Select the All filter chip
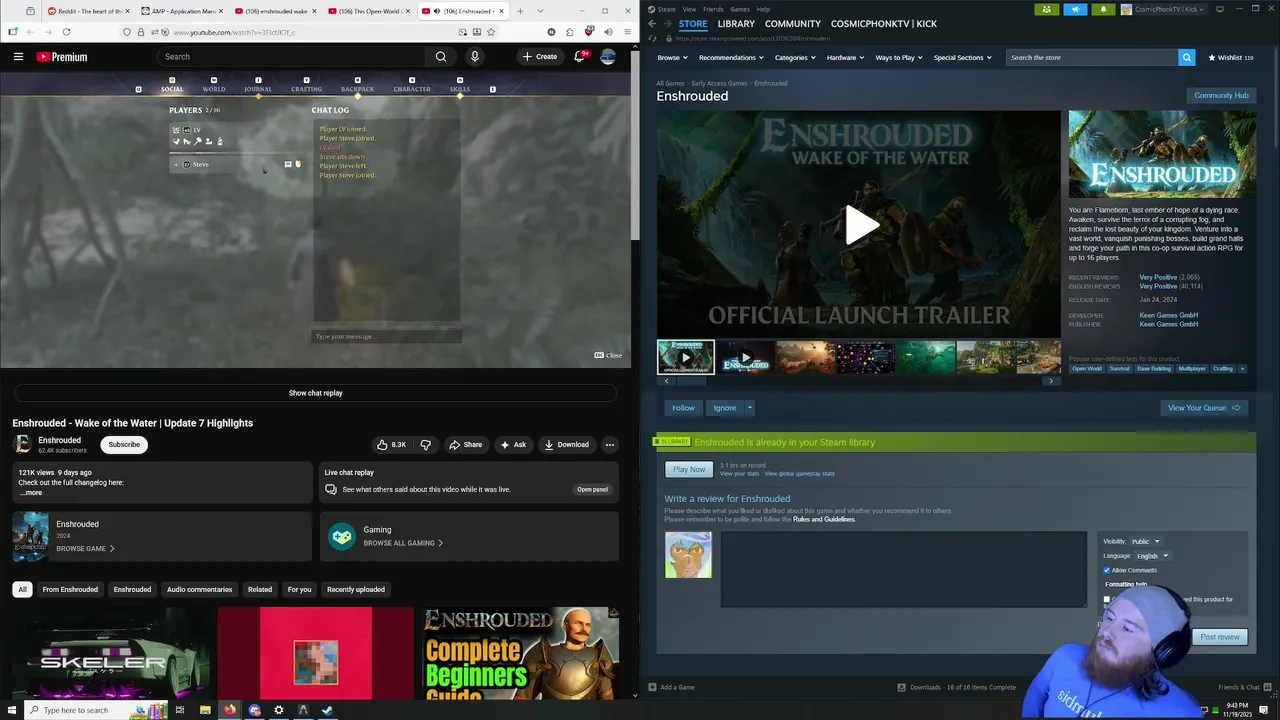Image resolution: width=1280 pixels, height=720 pixels. pos(22,589)
